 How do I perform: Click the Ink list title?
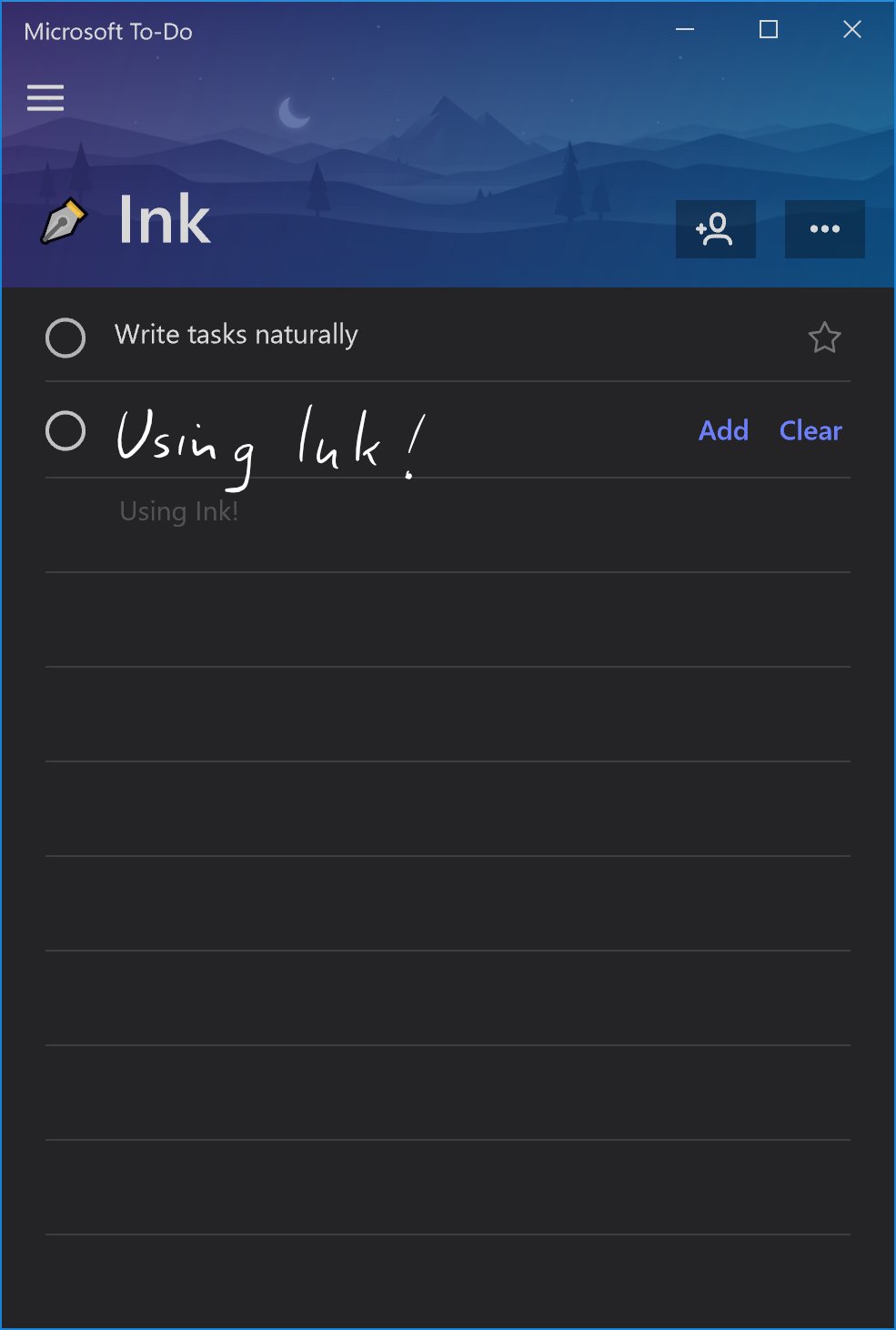[x=165, y=221]
